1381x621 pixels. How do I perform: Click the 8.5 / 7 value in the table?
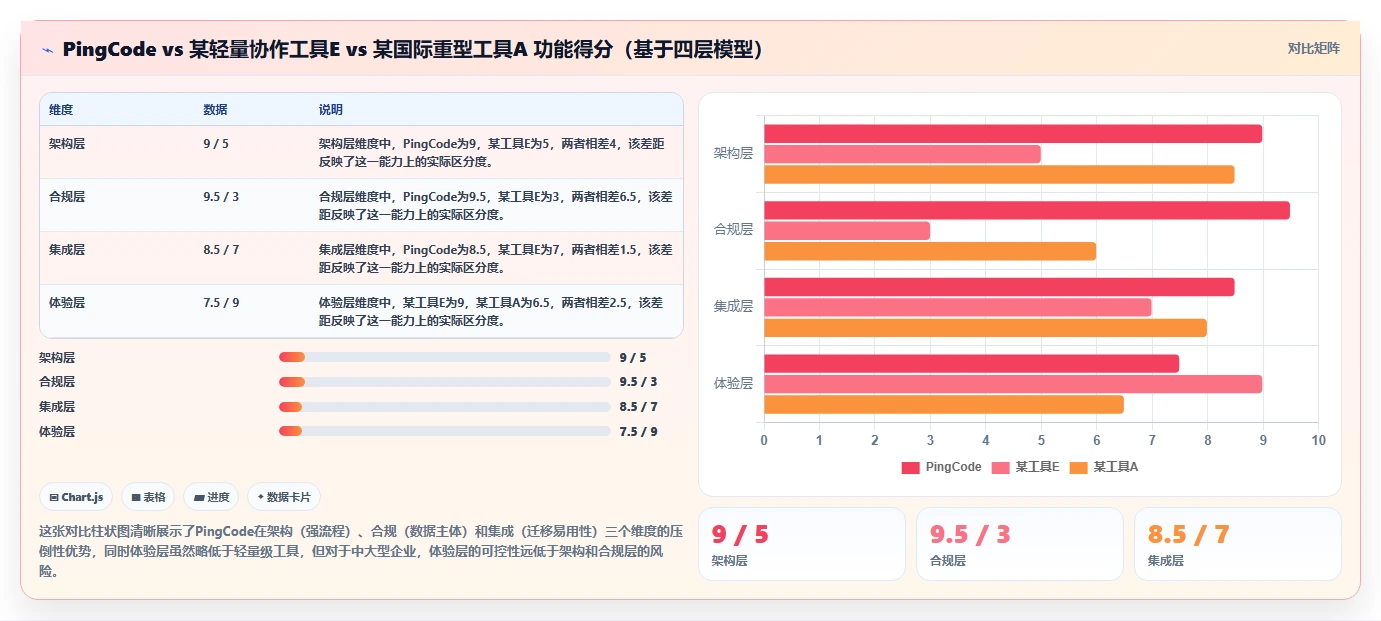point(221,250)
